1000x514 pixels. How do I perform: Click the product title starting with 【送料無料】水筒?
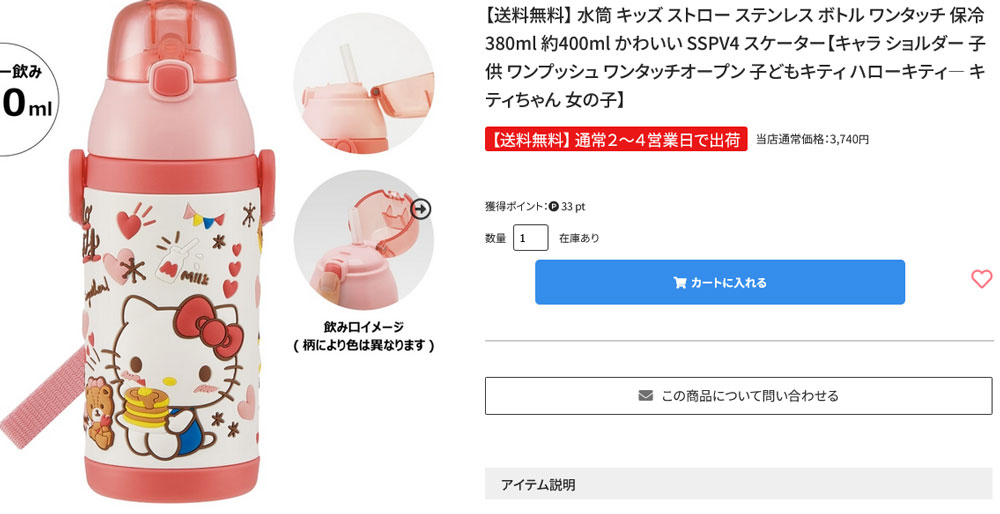pos(735,57)
